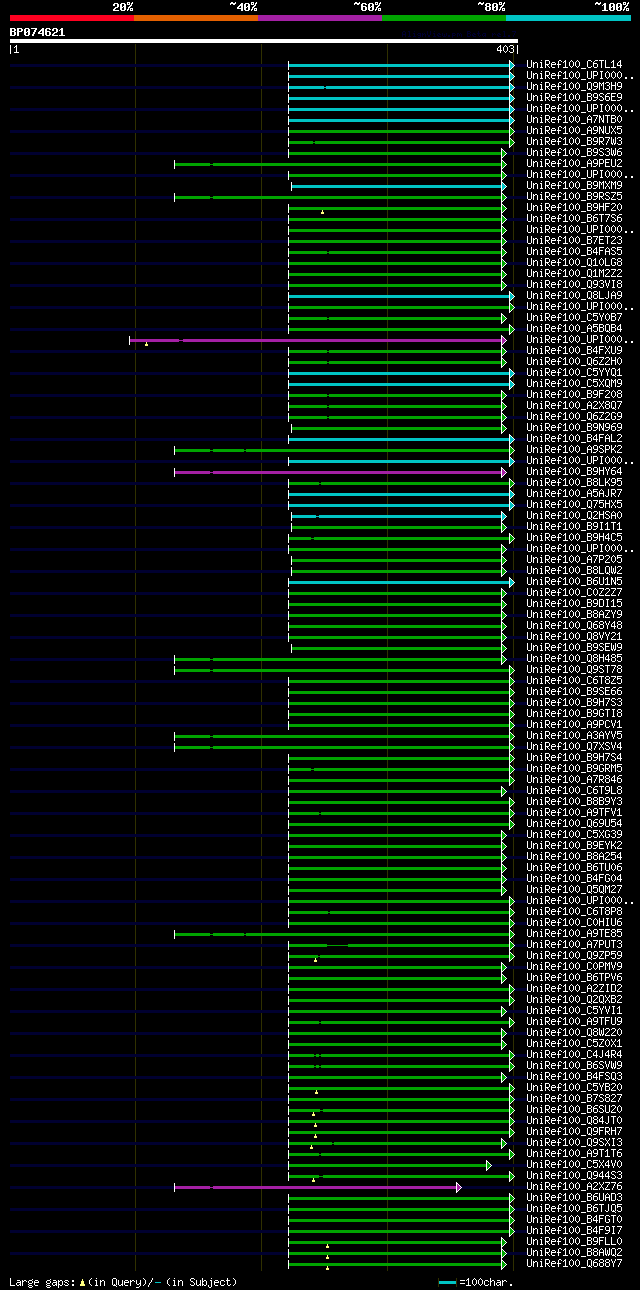Select the BP074621 query name
This screenshot has height=1290, width=640.
tap(37, 32)
